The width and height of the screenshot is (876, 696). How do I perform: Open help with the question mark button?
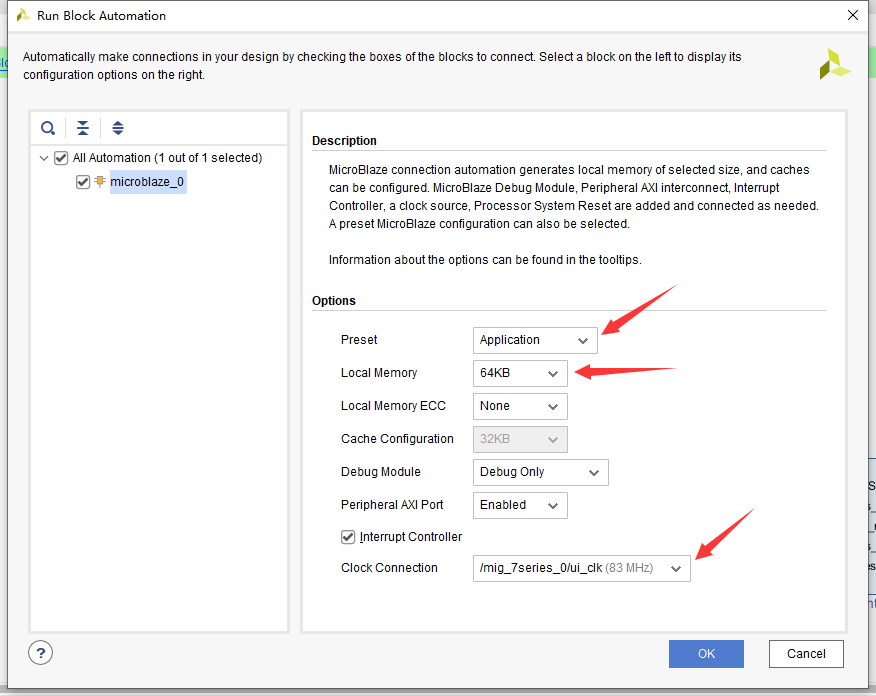tap(41, 652)
